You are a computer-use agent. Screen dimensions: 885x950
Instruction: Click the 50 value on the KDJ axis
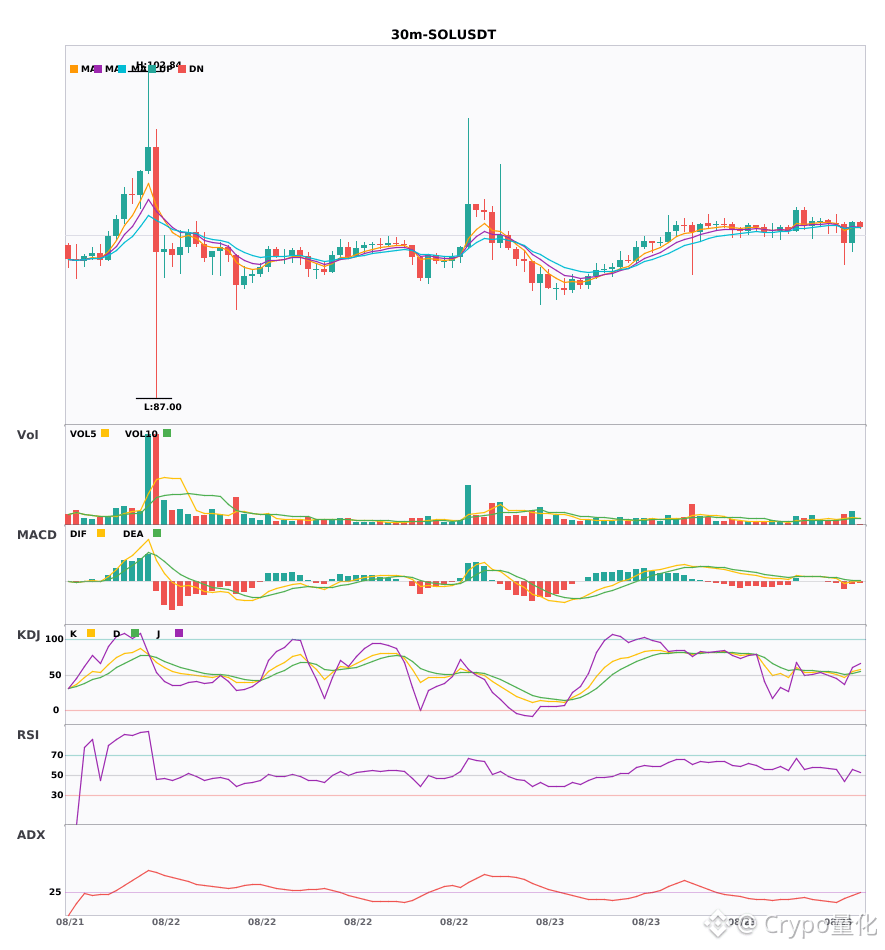(x=56, y=675)
